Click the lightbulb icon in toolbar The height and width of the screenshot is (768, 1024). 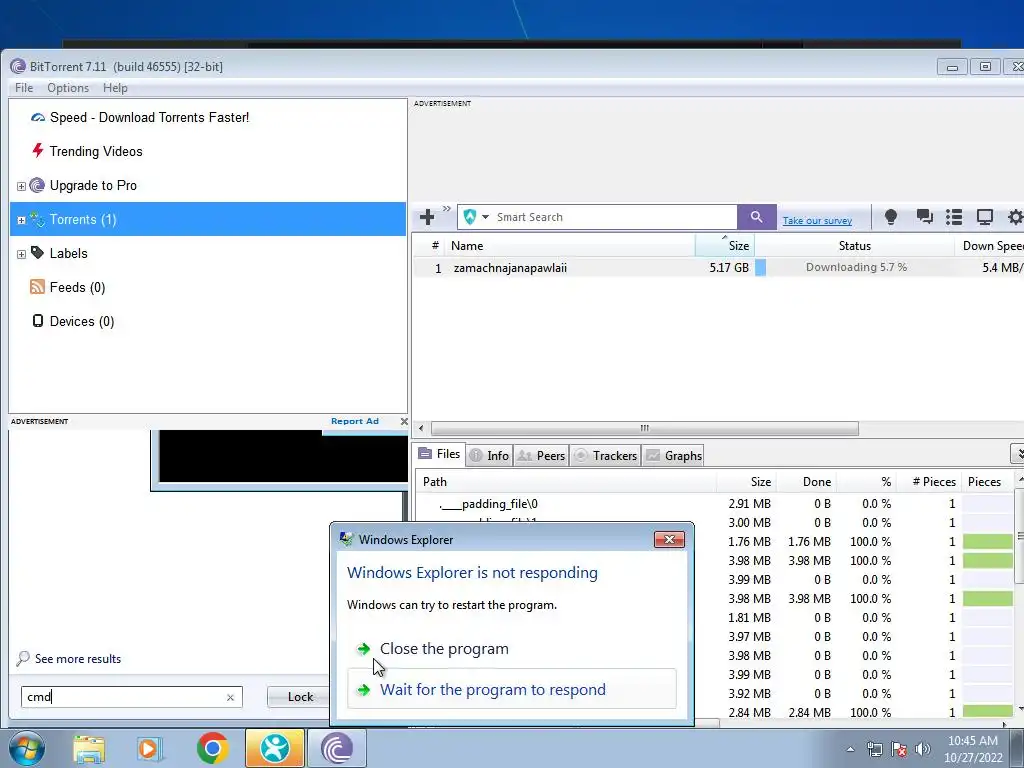[x=890, y=217]
